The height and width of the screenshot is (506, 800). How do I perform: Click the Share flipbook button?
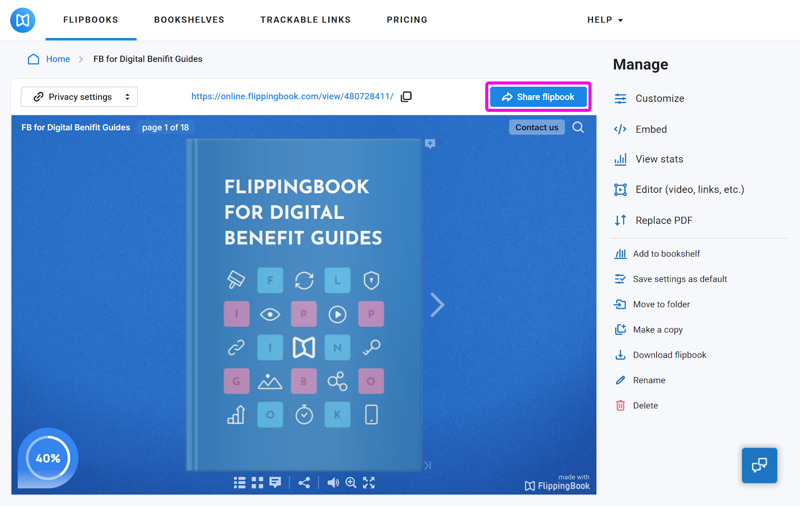tap(538, 97)
